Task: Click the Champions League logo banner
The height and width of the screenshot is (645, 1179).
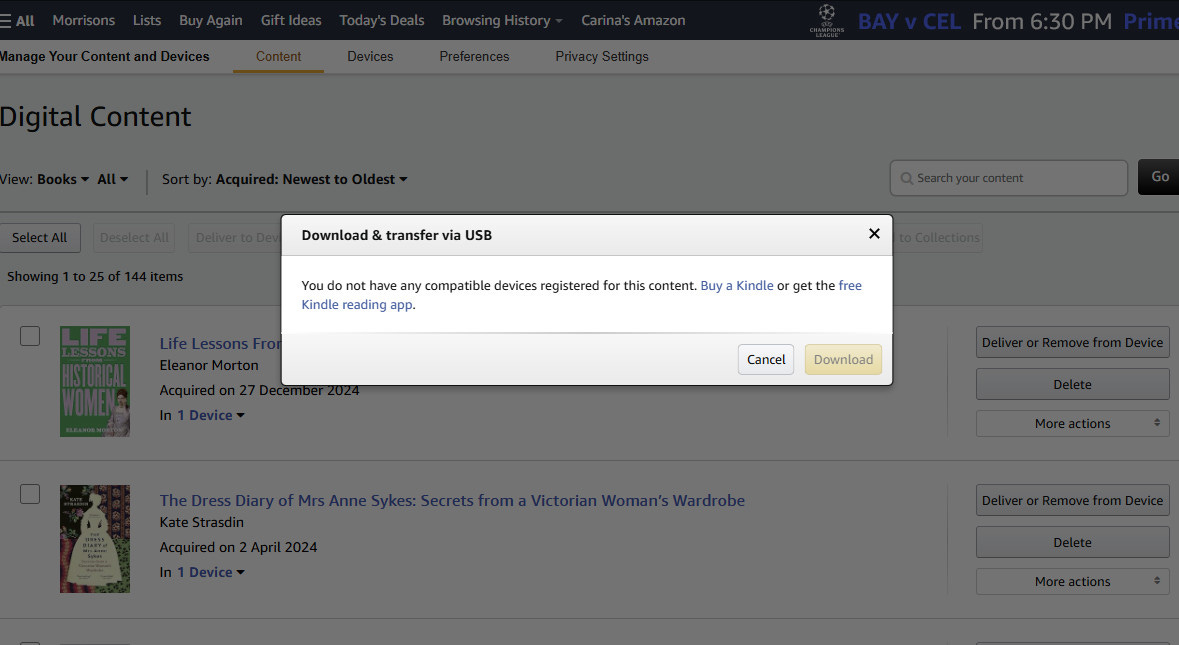Action: (x=826, y=20)
